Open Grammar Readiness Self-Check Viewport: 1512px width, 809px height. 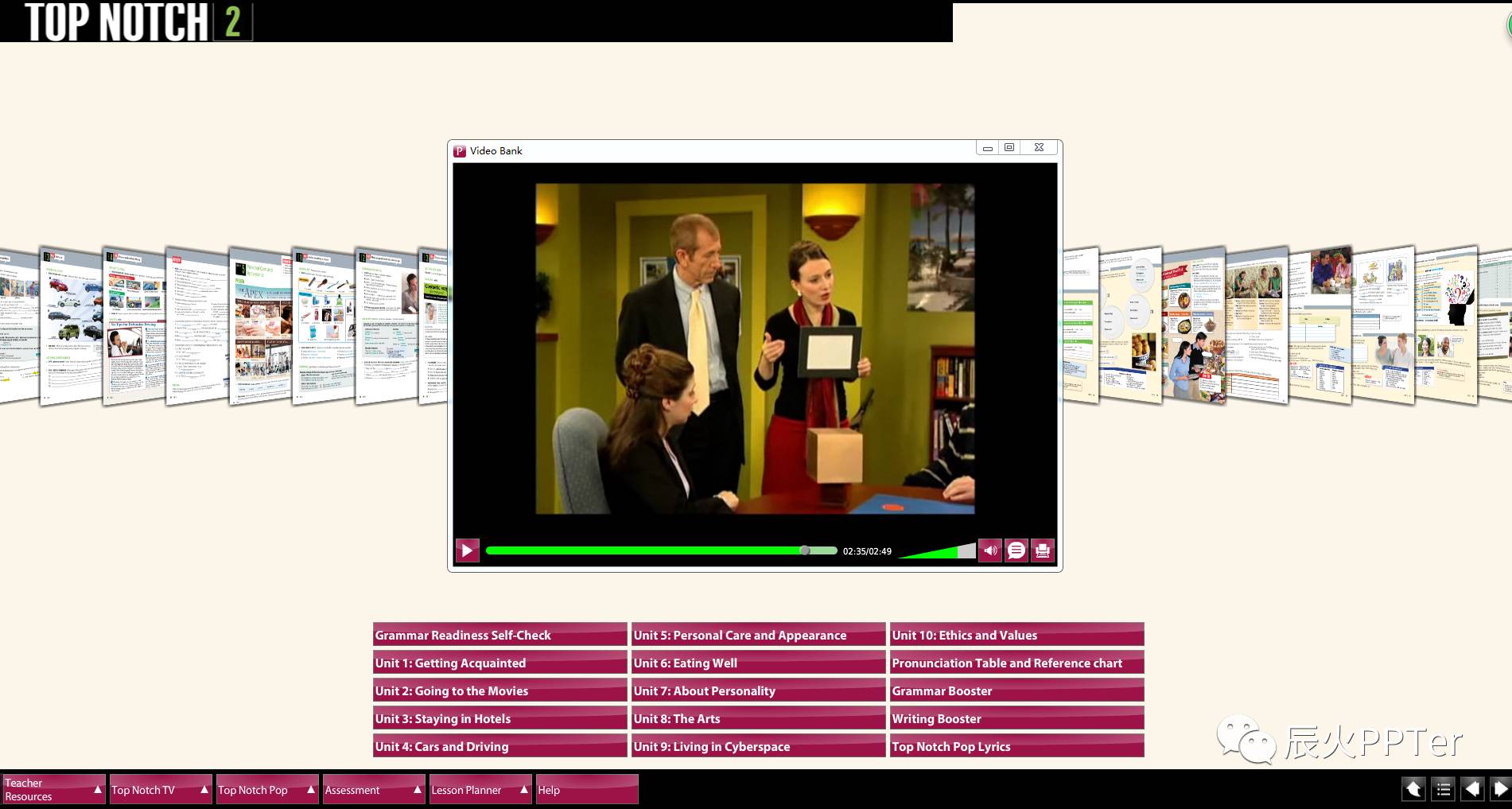pyautogui.click(x=499, y=635)
